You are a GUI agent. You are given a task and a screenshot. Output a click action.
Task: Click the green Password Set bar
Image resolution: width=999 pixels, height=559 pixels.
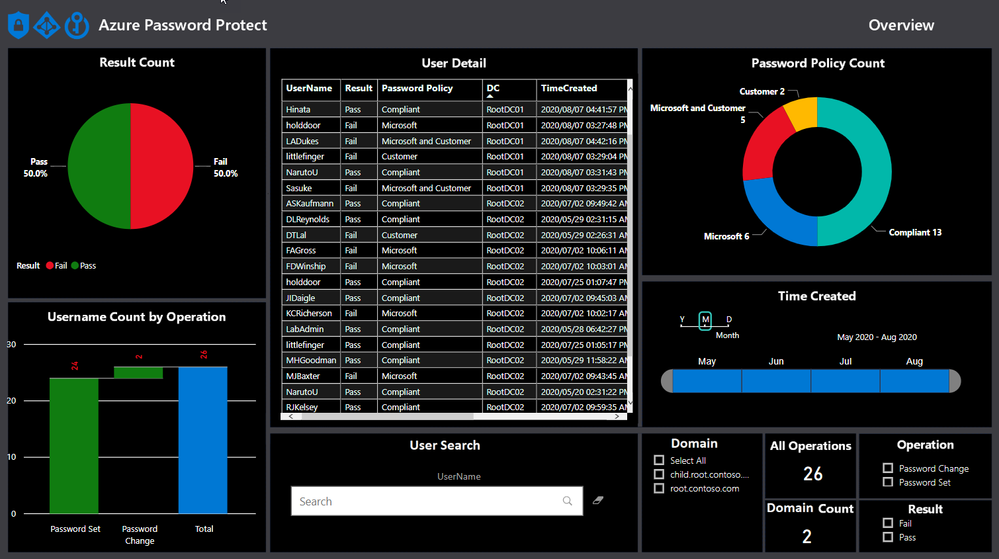tap(74, 446)
